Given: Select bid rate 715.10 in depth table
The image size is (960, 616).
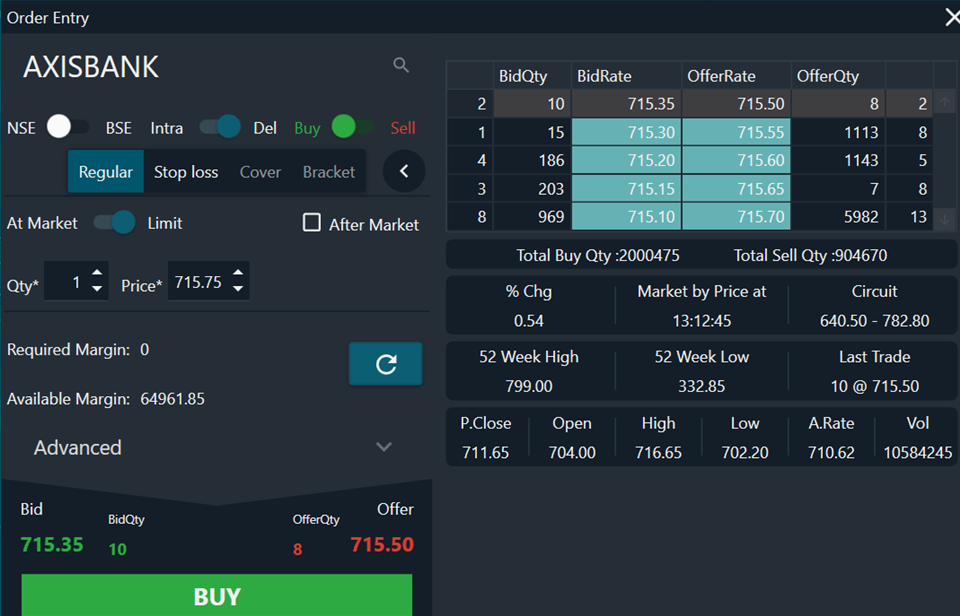Looking at the screenshot, I should [626, 217].
